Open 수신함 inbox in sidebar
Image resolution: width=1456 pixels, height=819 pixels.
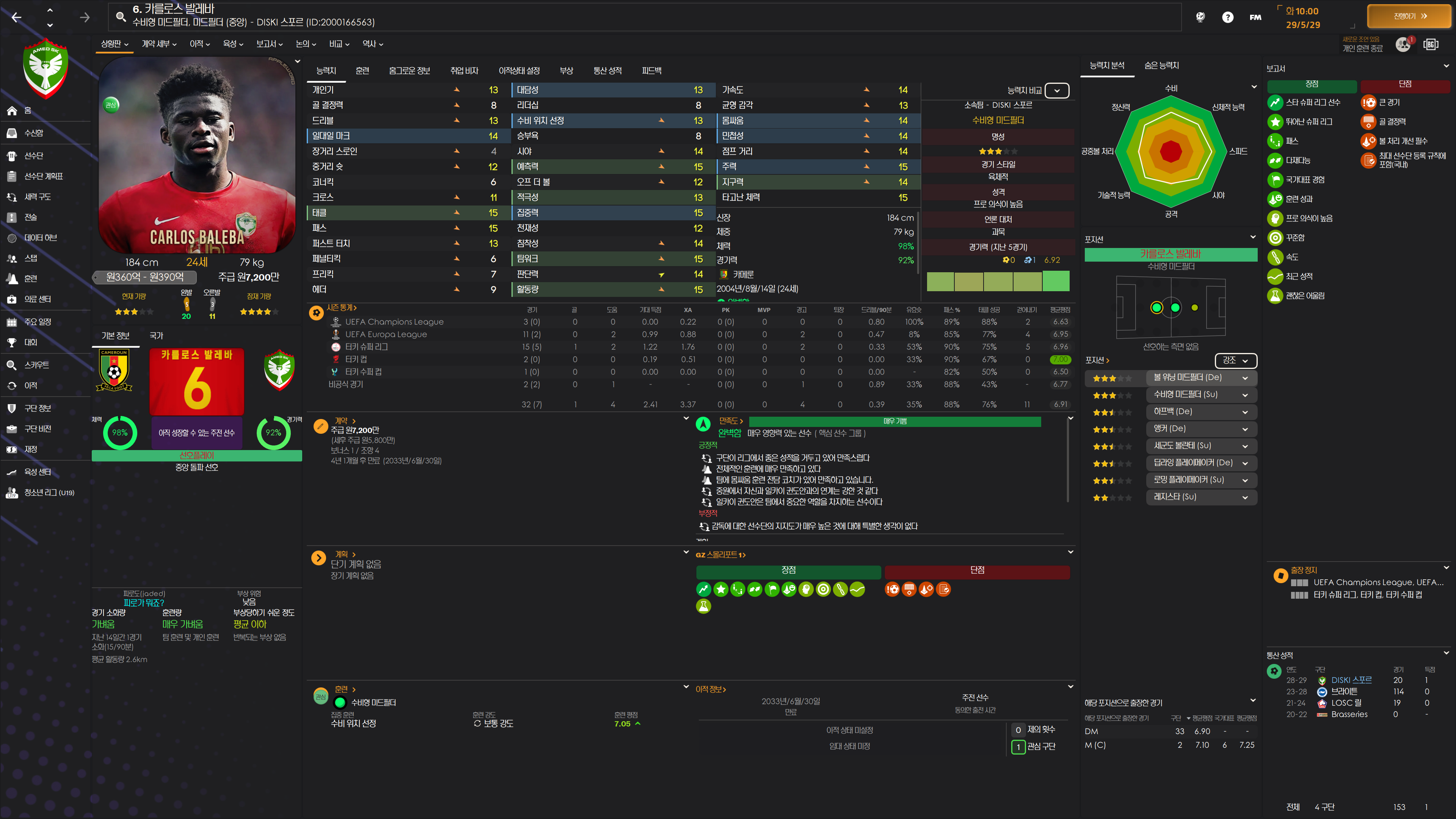(33, 133)
